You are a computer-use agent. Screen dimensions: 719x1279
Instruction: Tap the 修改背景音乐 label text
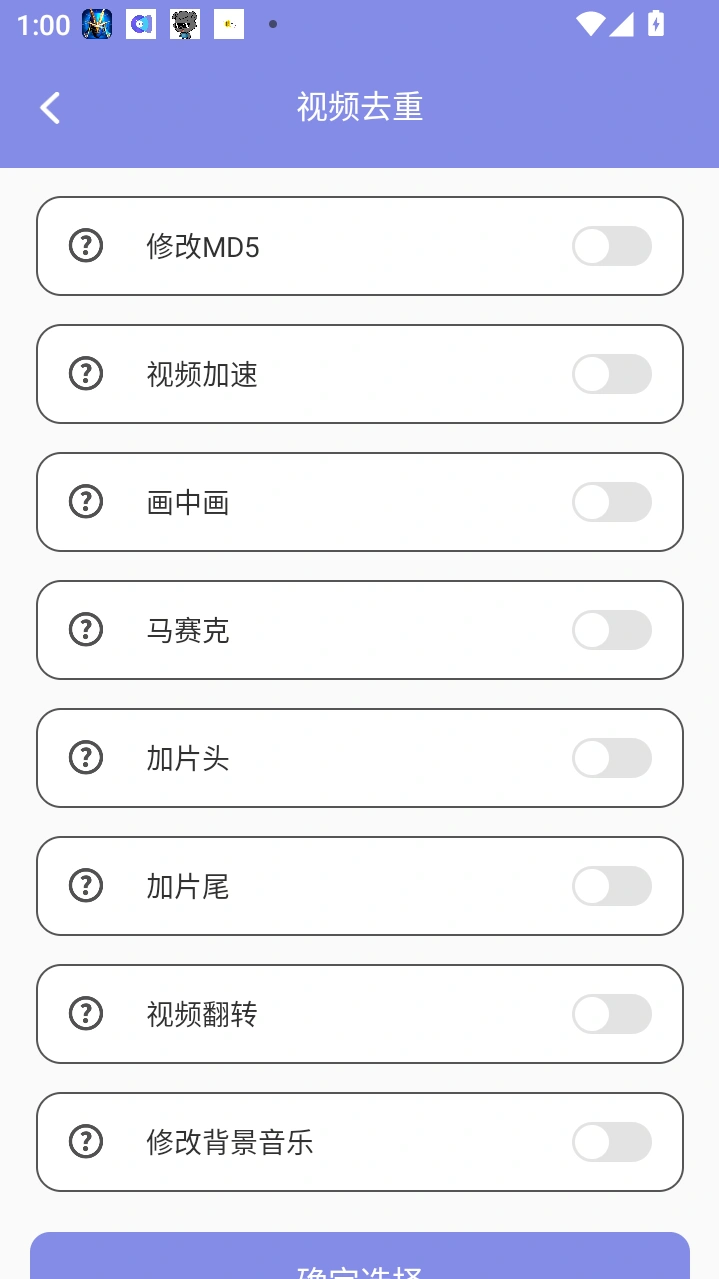click(230, 1142)
